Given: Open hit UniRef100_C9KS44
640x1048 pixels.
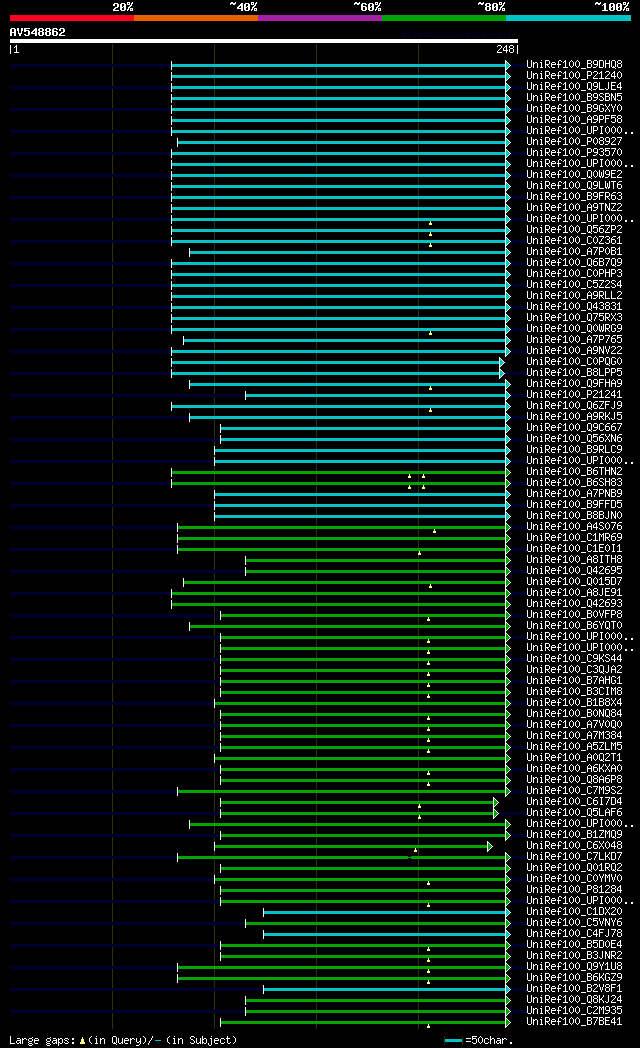Looking at the screenshot, I should [574, 658].
